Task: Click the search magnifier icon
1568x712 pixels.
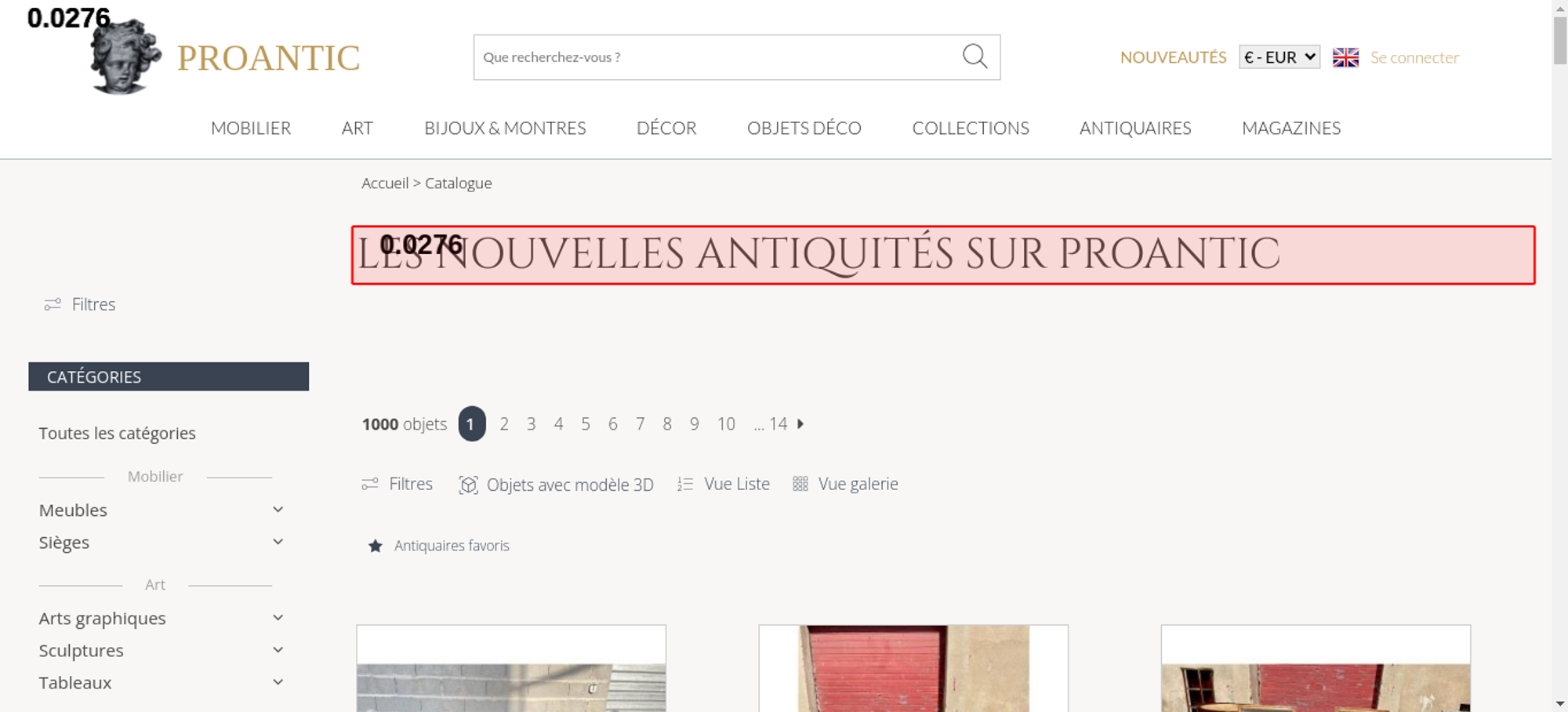Action: pyautogui.click(x=975, y=56)
